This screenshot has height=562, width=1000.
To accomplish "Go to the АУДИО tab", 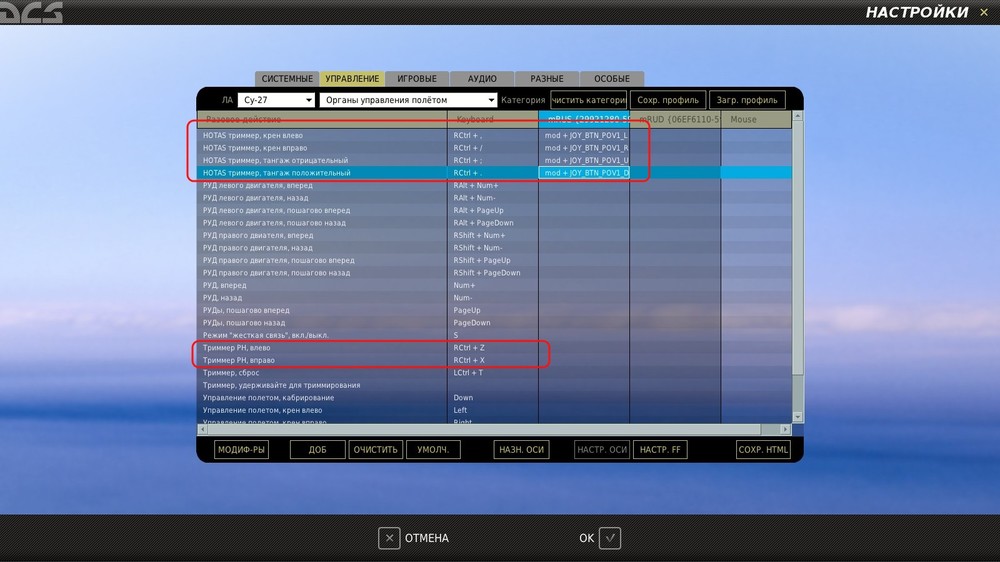I will (x=482, y=78).
